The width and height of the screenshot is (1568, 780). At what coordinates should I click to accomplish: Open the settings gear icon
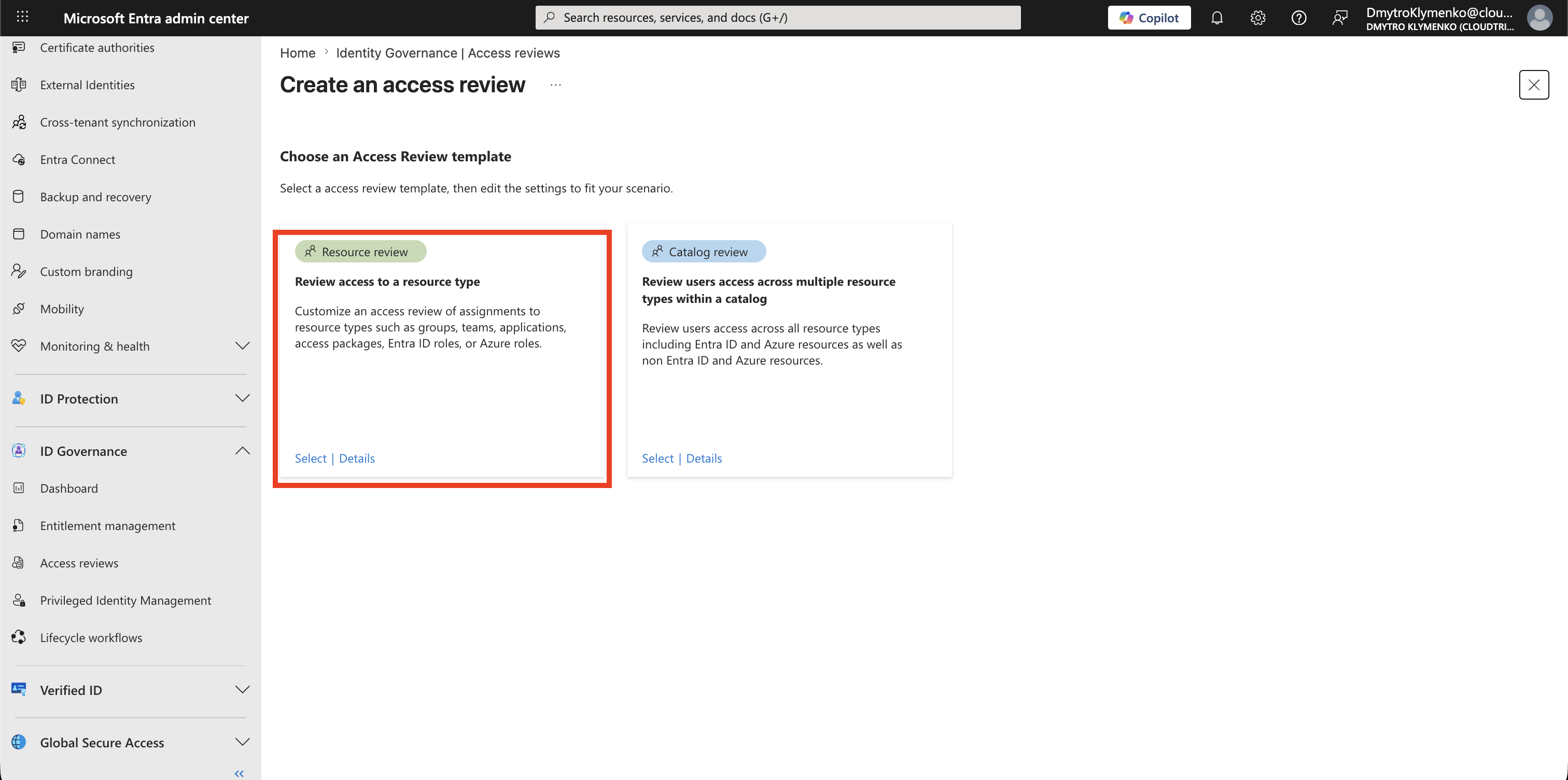[x=1257, y=18]
